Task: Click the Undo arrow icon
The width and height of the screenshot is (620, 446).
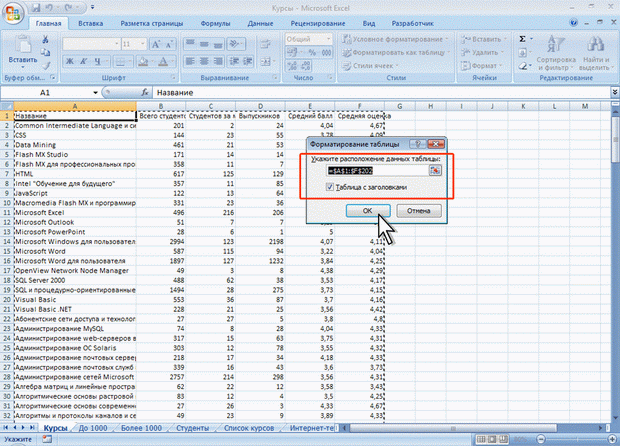Action: pyautogui.click(x=50, y=8)
